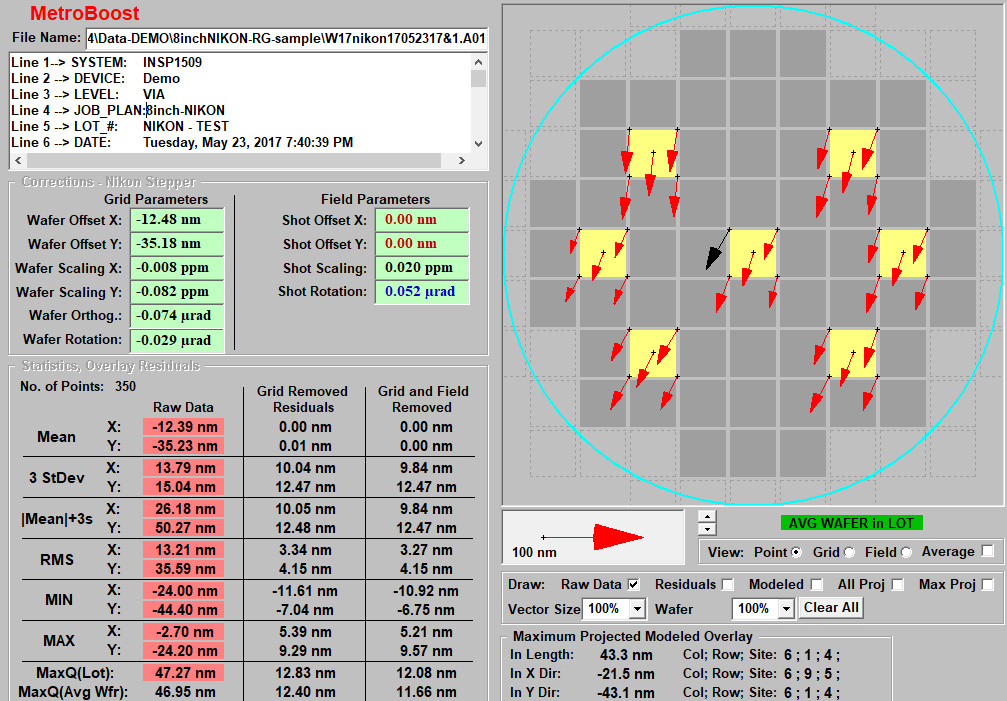Click the black average vector arrow on wafer map

click(x=712, y=253)
